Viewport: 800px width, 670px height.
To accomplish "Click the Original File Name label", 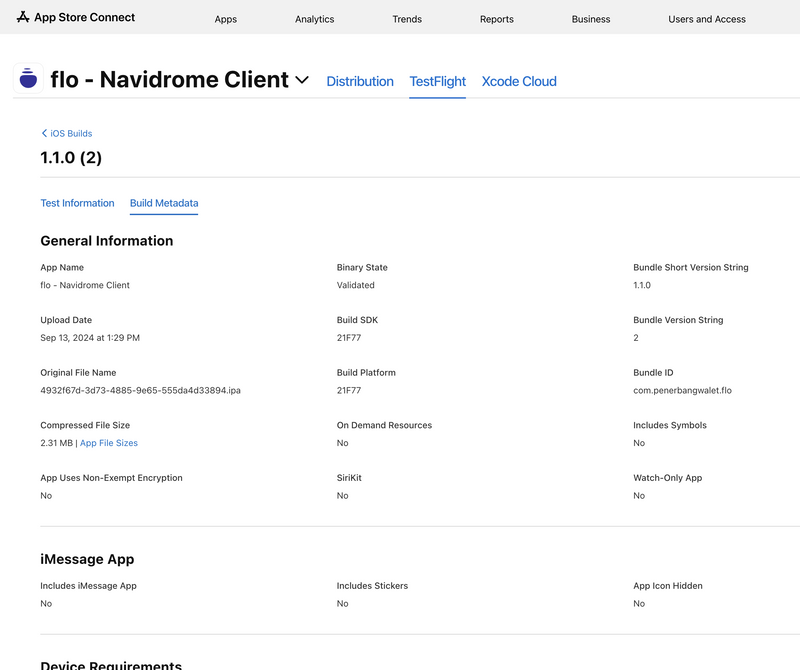I will (x=78, y=373).
